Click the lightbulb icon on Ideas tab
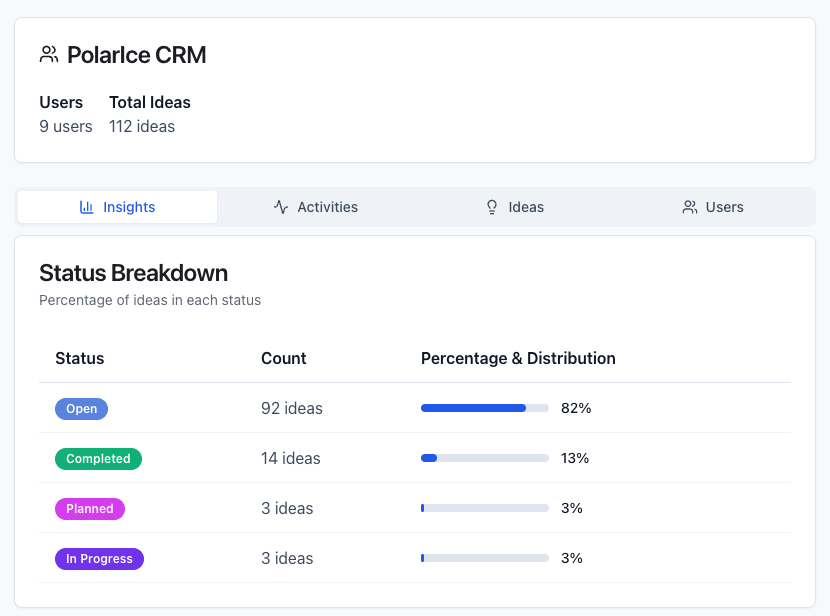830x616 pixels. (x=492, y=207)
